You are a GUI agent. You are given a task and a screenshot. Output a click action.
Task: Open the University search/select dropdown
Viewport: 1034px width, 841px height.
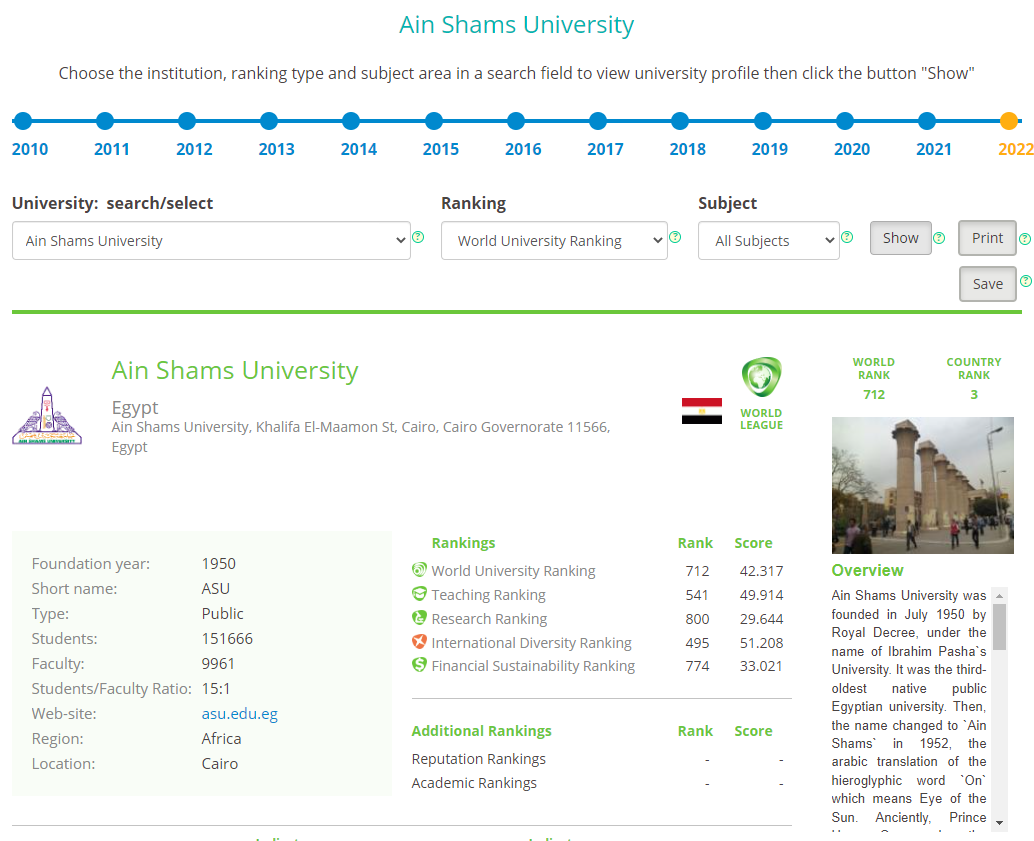tap(211, 241)
